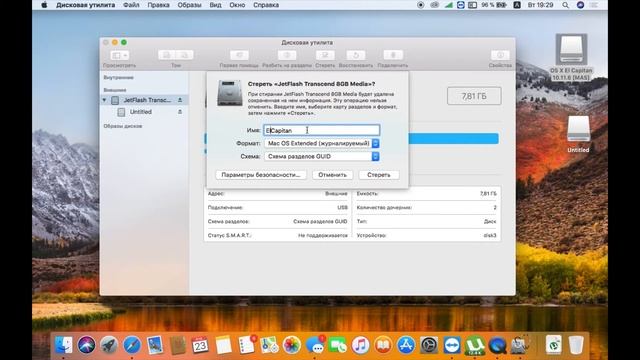The height and width of the screenshot is (360, 640).
Task: Open the Просмотреть view dropdown in toolbar
Action: (120, 55)
